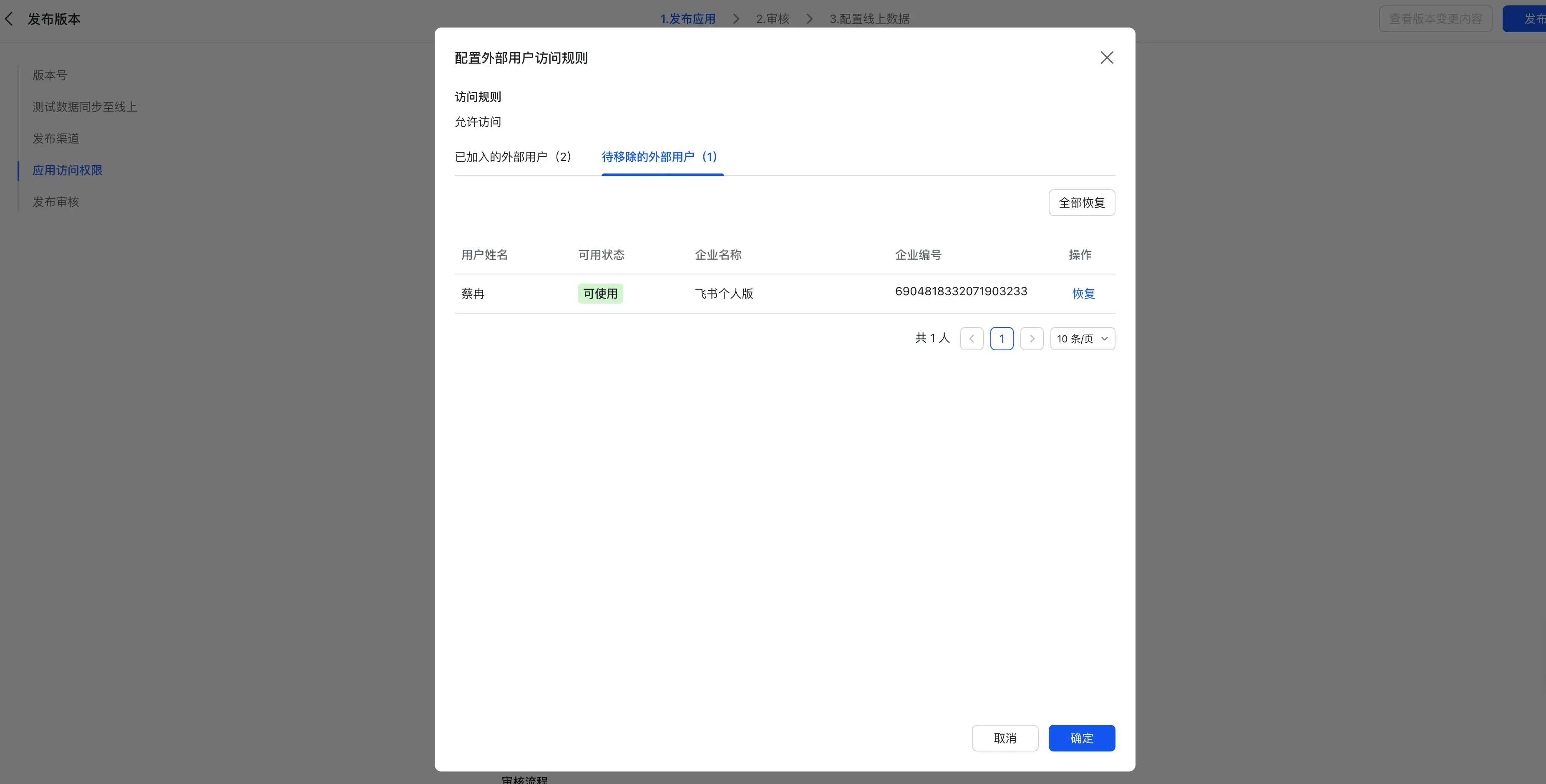The height and width of the screenshot is (784, 1546).
Task: Click the 访问规则 label
Action: click(478, 97)
